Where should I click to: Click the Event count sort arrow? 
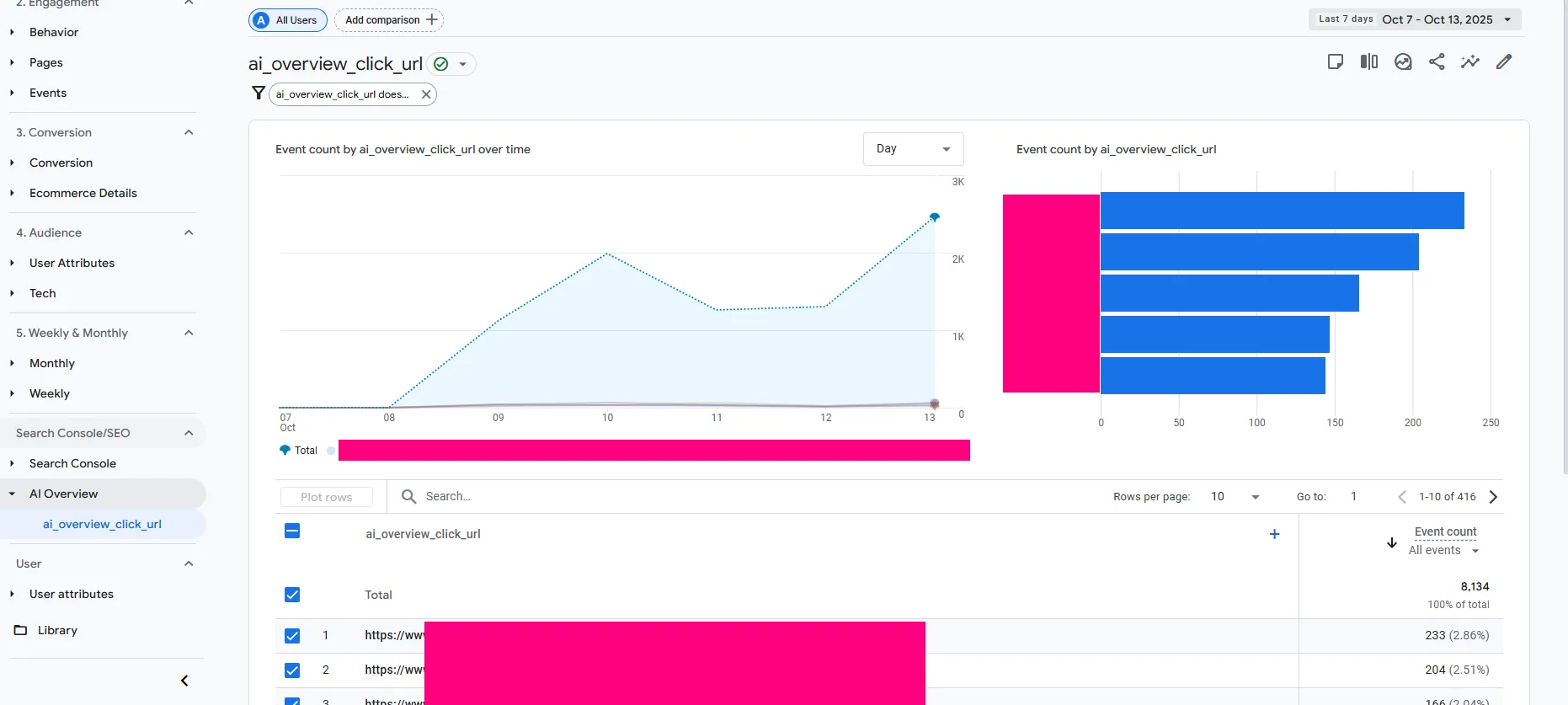click(1392, 543)
